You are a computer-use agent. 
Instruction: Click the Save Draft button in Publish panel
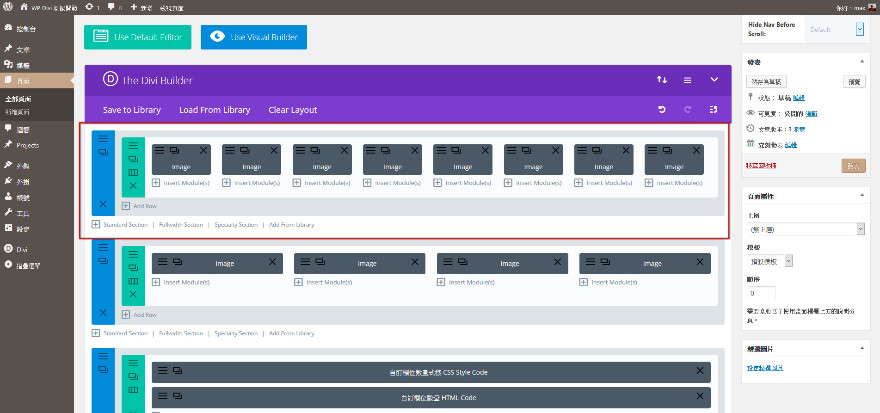pos(767,82)
